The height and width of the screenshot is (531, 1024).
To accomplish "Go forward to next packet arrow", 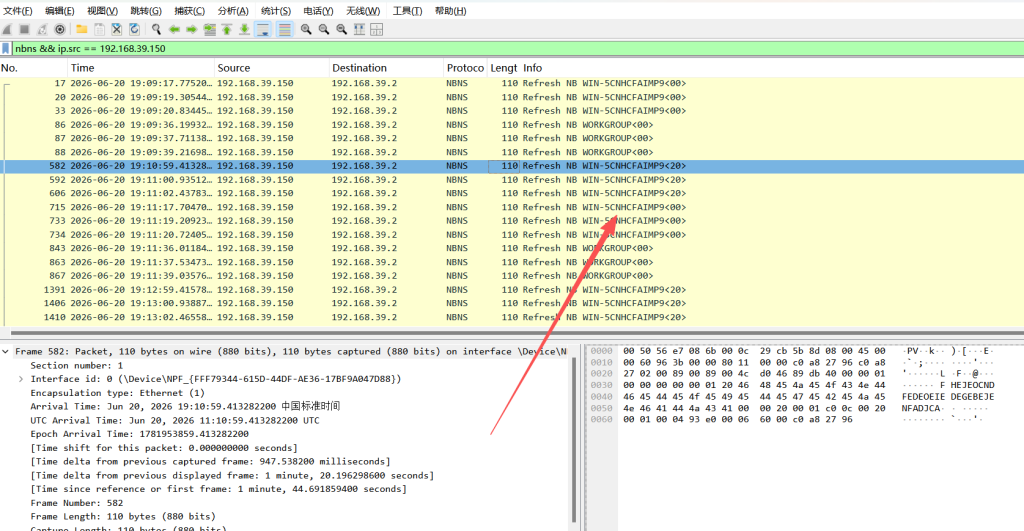I will 191,29.
